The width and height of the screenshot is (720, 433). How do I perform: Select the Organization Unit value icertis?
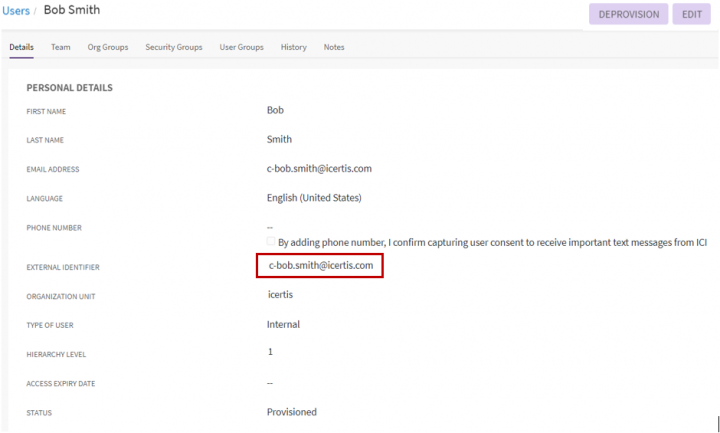coord(280,295)
